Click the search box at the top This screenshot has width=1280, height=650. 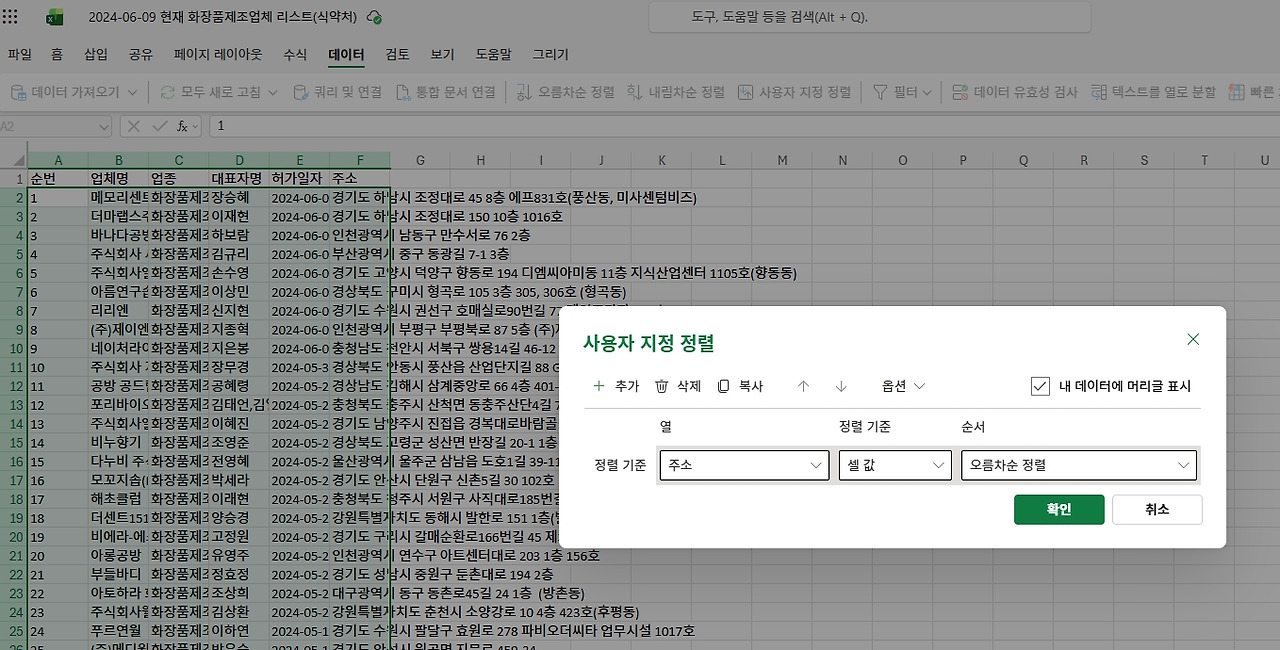[x=868, y=17]
